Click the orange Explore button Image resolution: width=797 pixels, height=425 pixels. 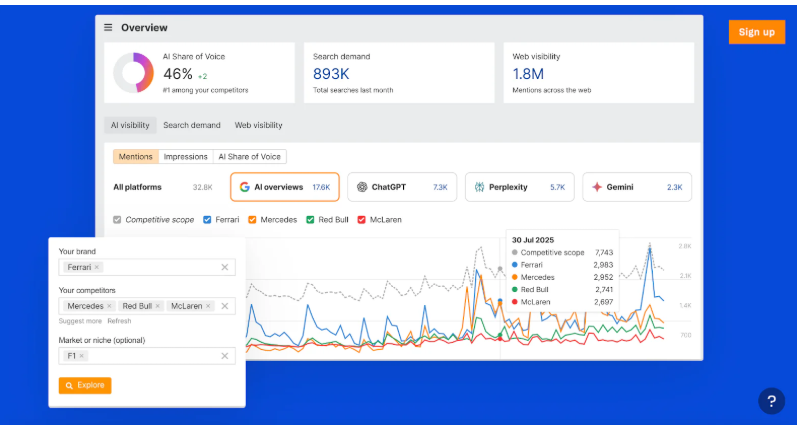pyautogui.click(x=85, y=385)
